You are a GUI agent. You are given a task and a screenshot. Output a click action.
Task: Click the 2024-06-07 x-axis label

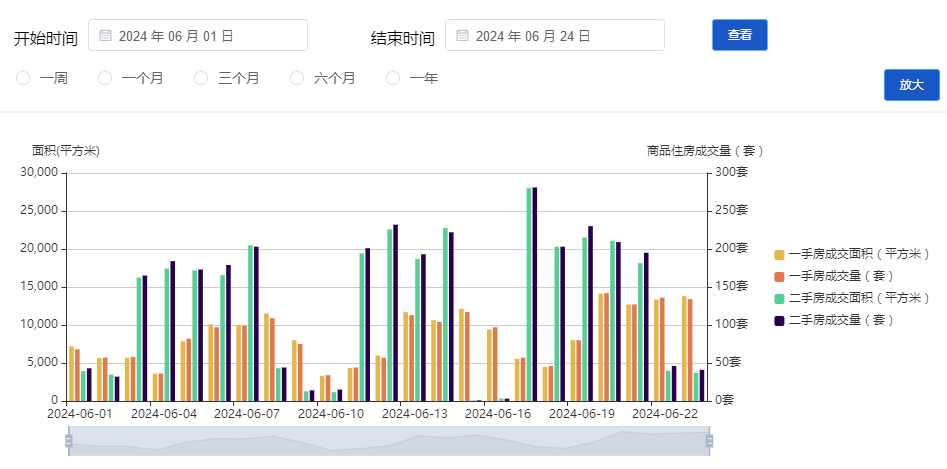pos(247,414)
